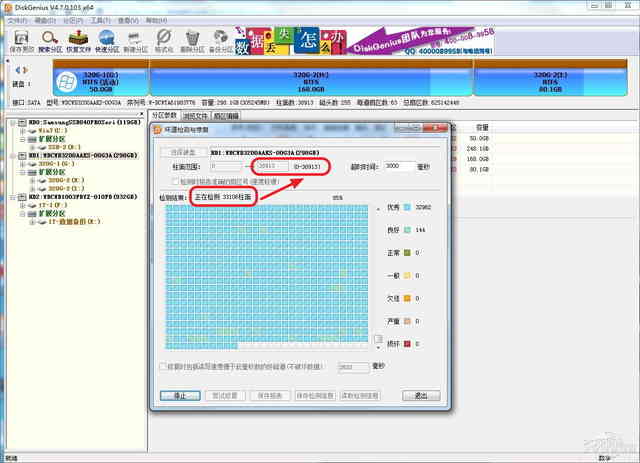The height and width of the screenshot is (463, 640).
Task: Click the 损坏 red legend swatch
Action: click(407, 344)
